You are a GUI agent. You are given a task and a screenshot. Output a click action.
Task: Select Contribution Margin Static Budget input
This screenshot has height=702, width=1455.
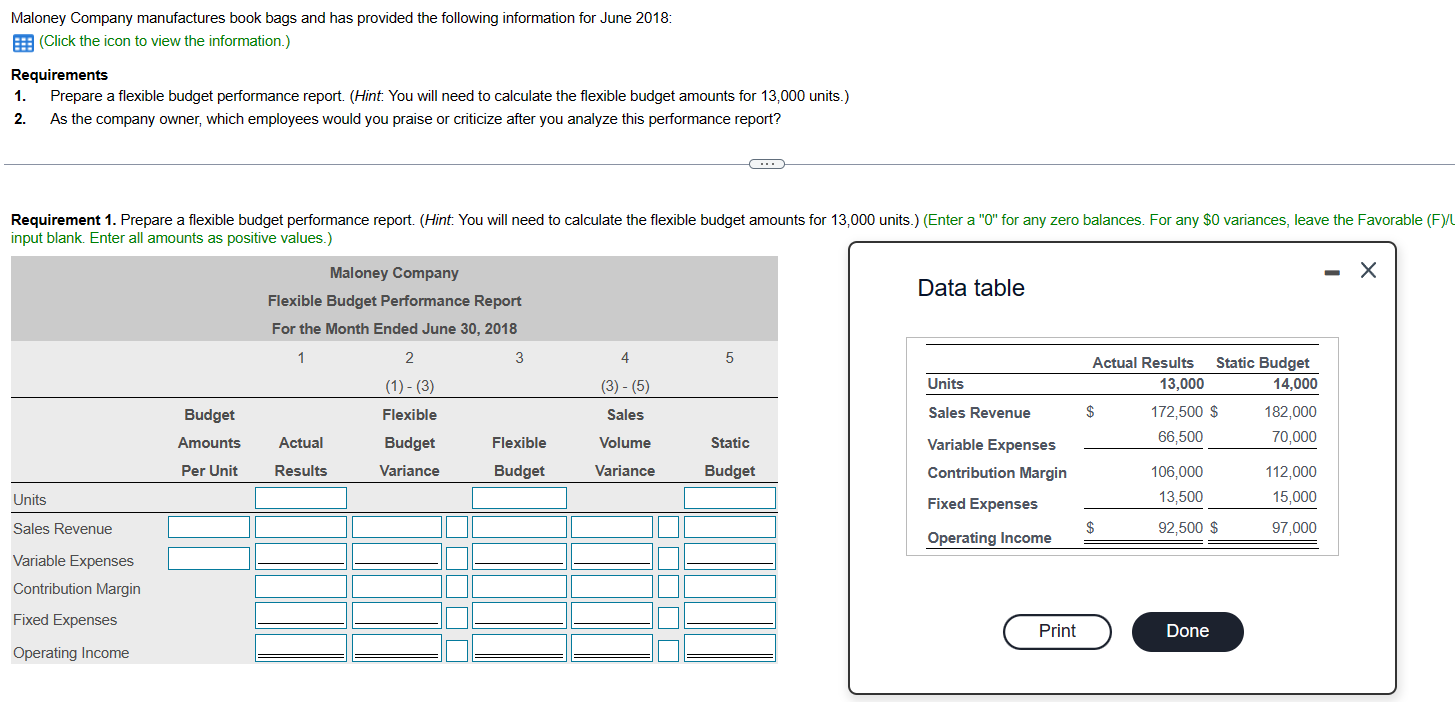click(x=730, y=586)
